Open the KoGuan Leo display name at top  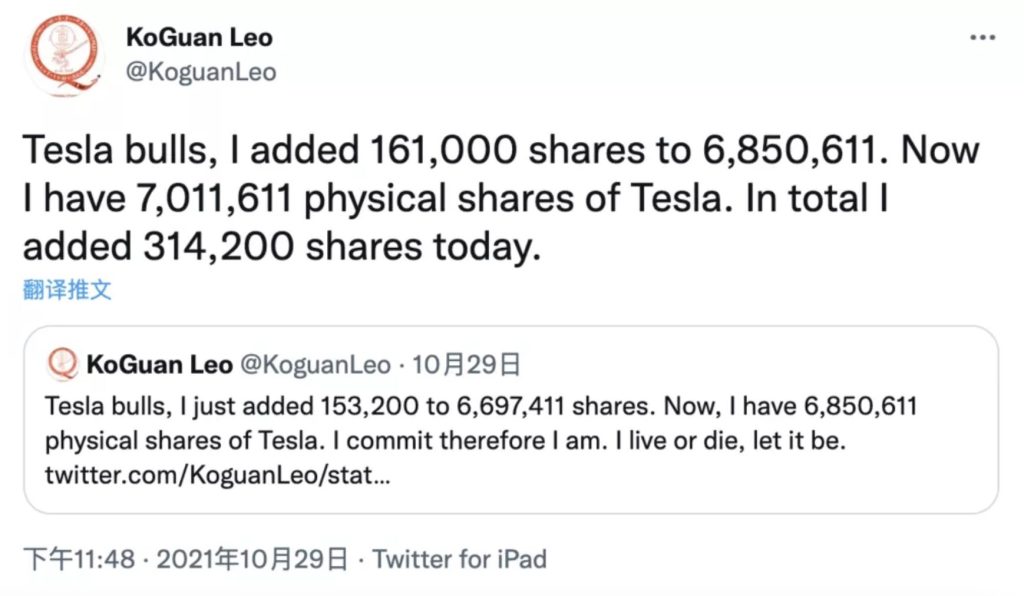coord(199,38)
